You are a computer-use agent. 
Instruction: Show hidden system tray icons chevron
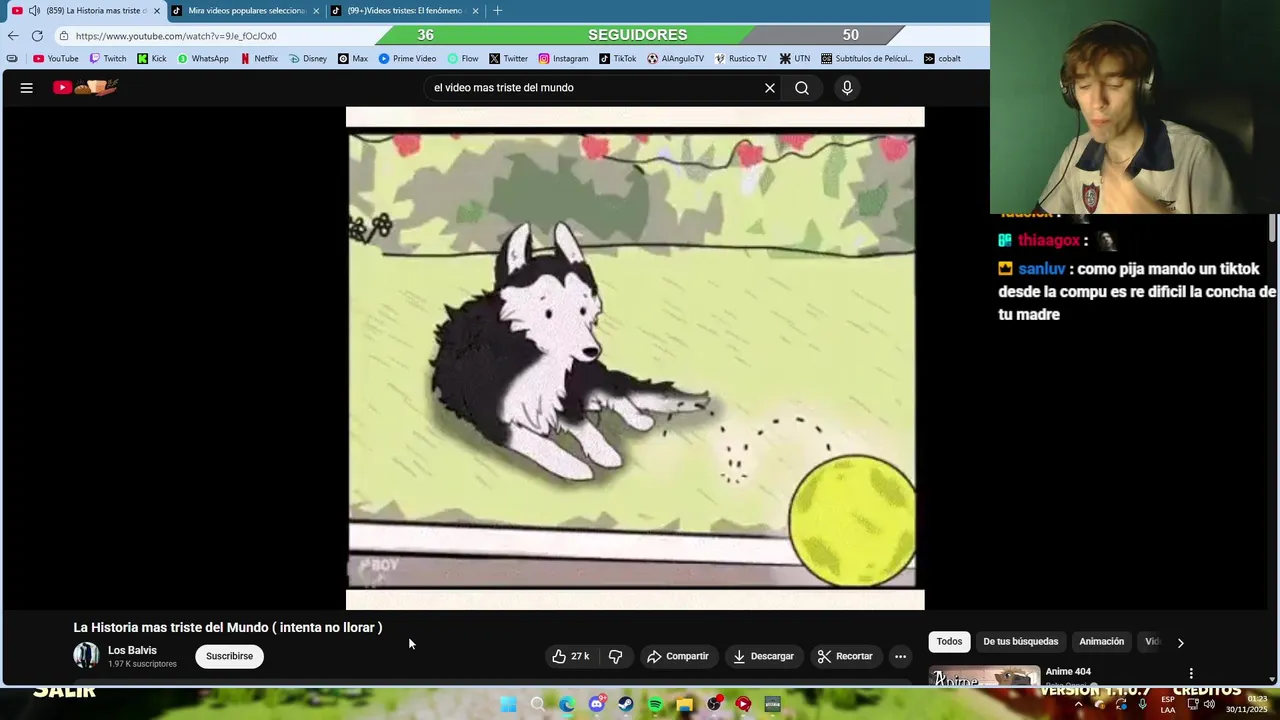pos(1078,704)
